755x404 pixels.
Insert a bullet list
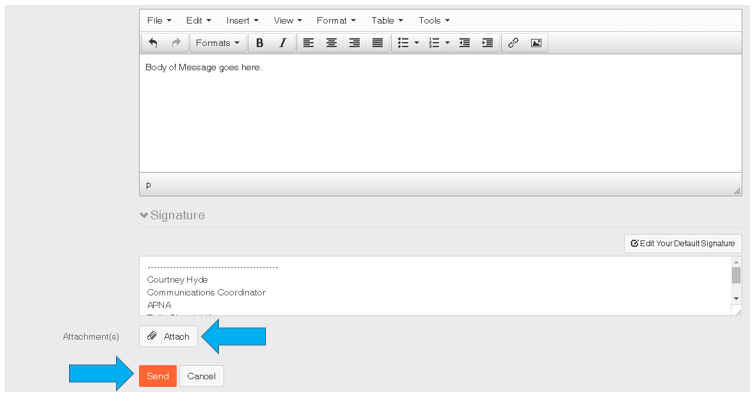click(x=403, y=43)
